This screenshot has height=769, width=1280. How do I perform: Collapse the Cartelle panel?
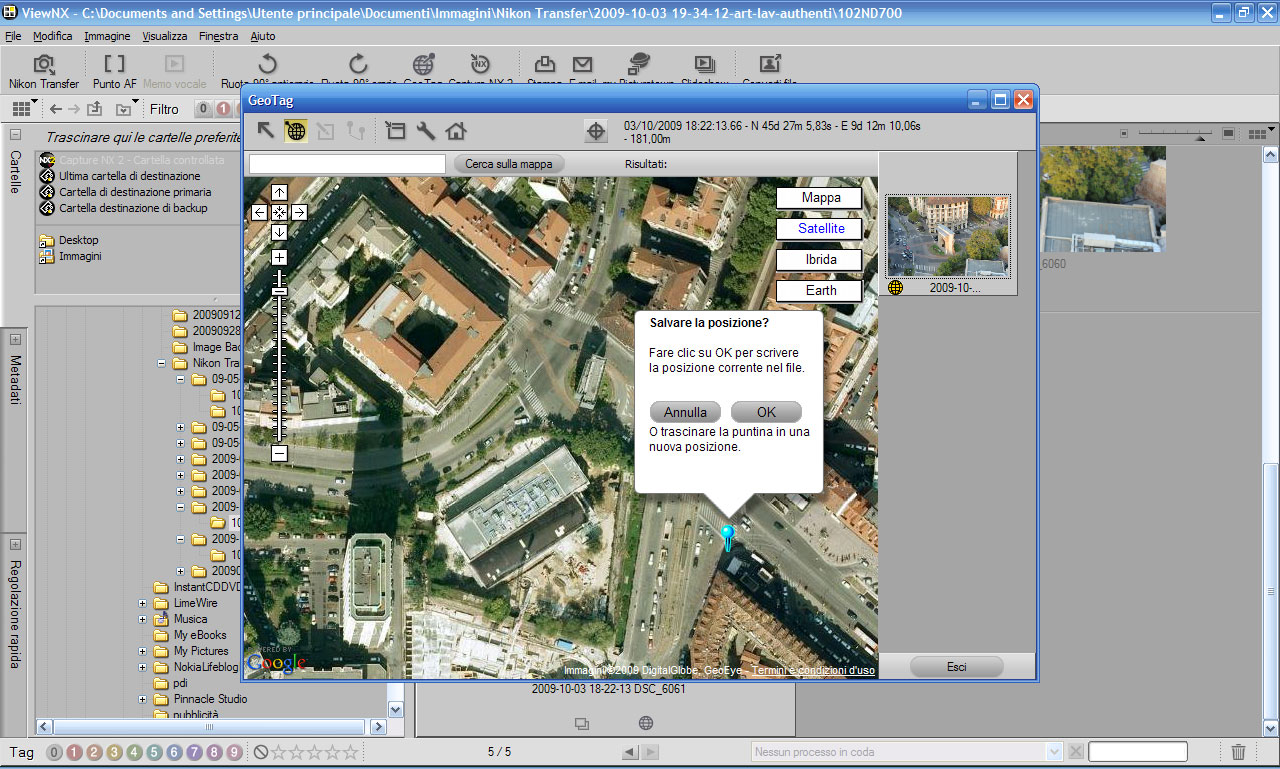pyautogui.click(x=15, y=134)
